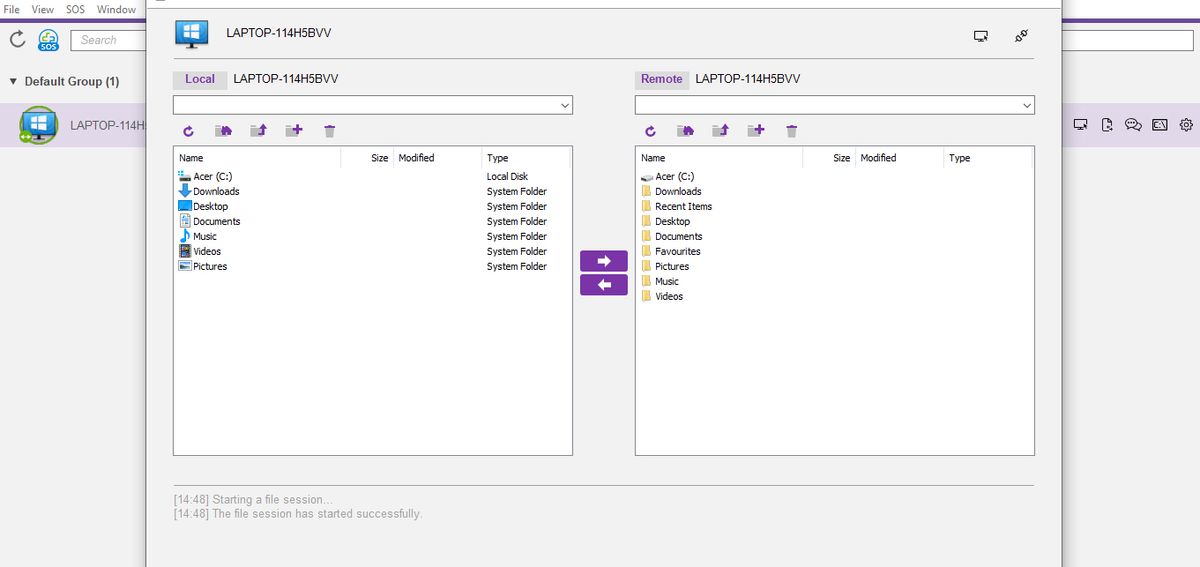1200x567 pixels.
Task: Transfer files to local with left arrow
Action: tap(604, 285)
